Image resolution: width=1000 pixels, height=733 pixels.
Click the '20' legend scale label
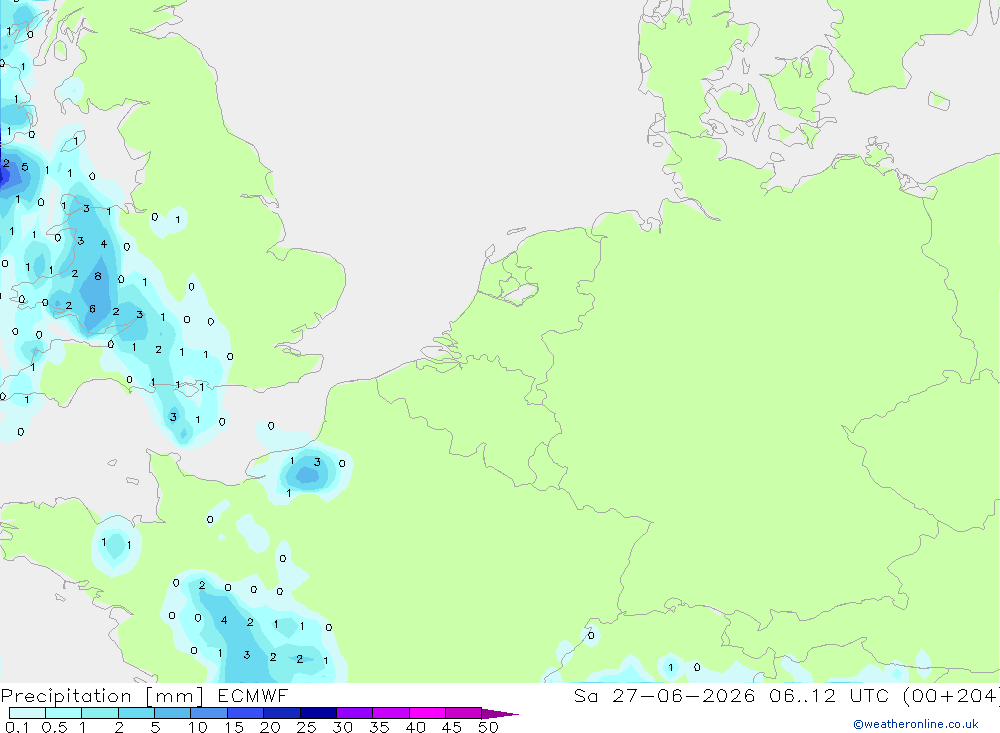click(x=270, y=727)
